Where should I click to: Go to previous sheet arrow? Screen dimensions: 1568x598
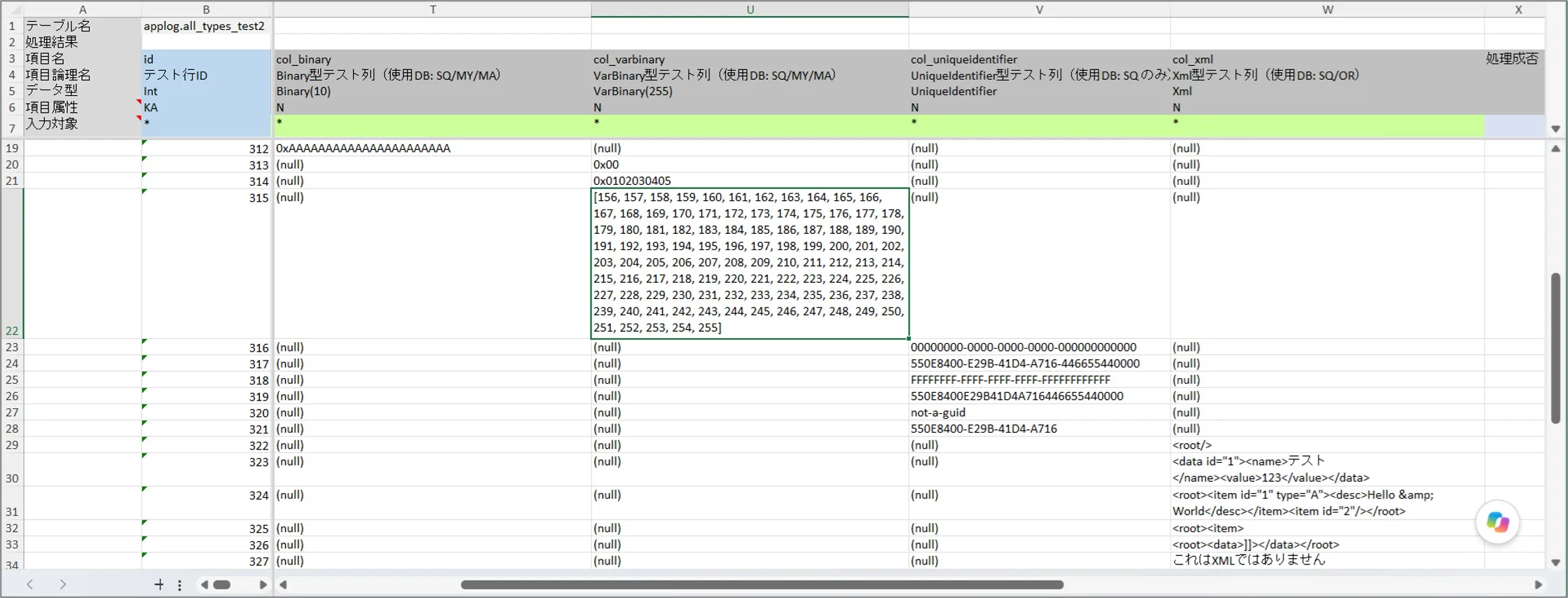[x=29, y=584]
